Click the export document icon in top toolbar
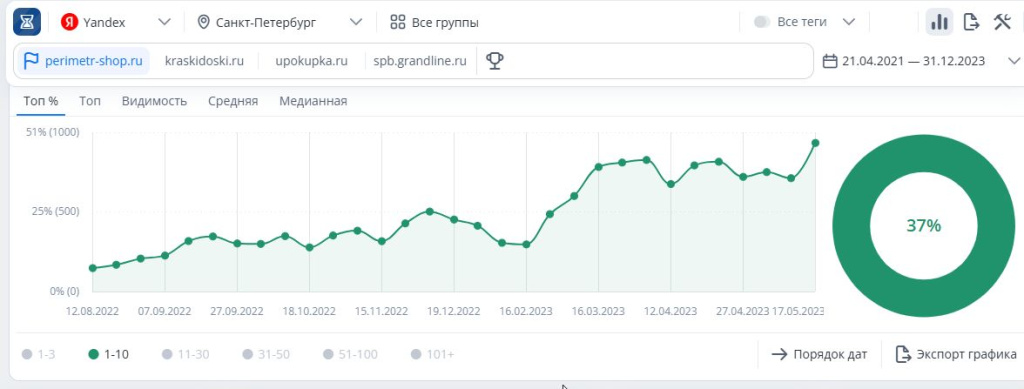Screen dimensions: 1024x389 pos(972,22)
